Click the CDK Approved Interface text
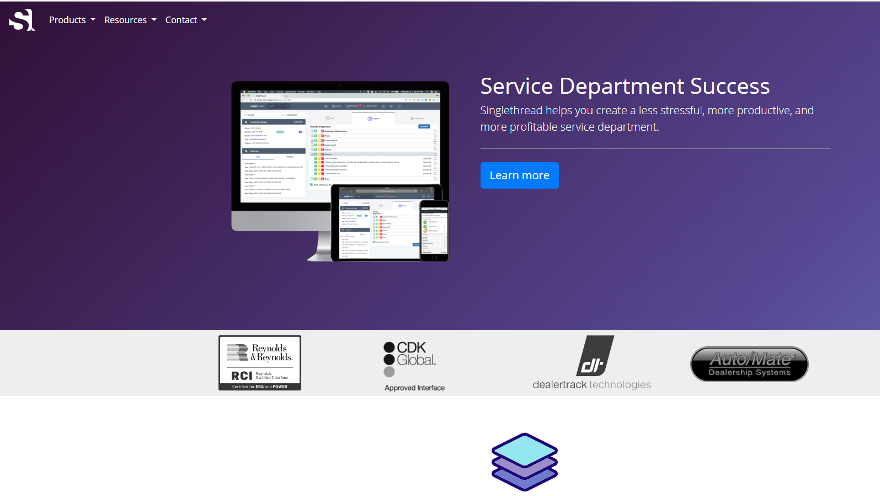This screenshot has width=880, height=496. click(414, 387)
